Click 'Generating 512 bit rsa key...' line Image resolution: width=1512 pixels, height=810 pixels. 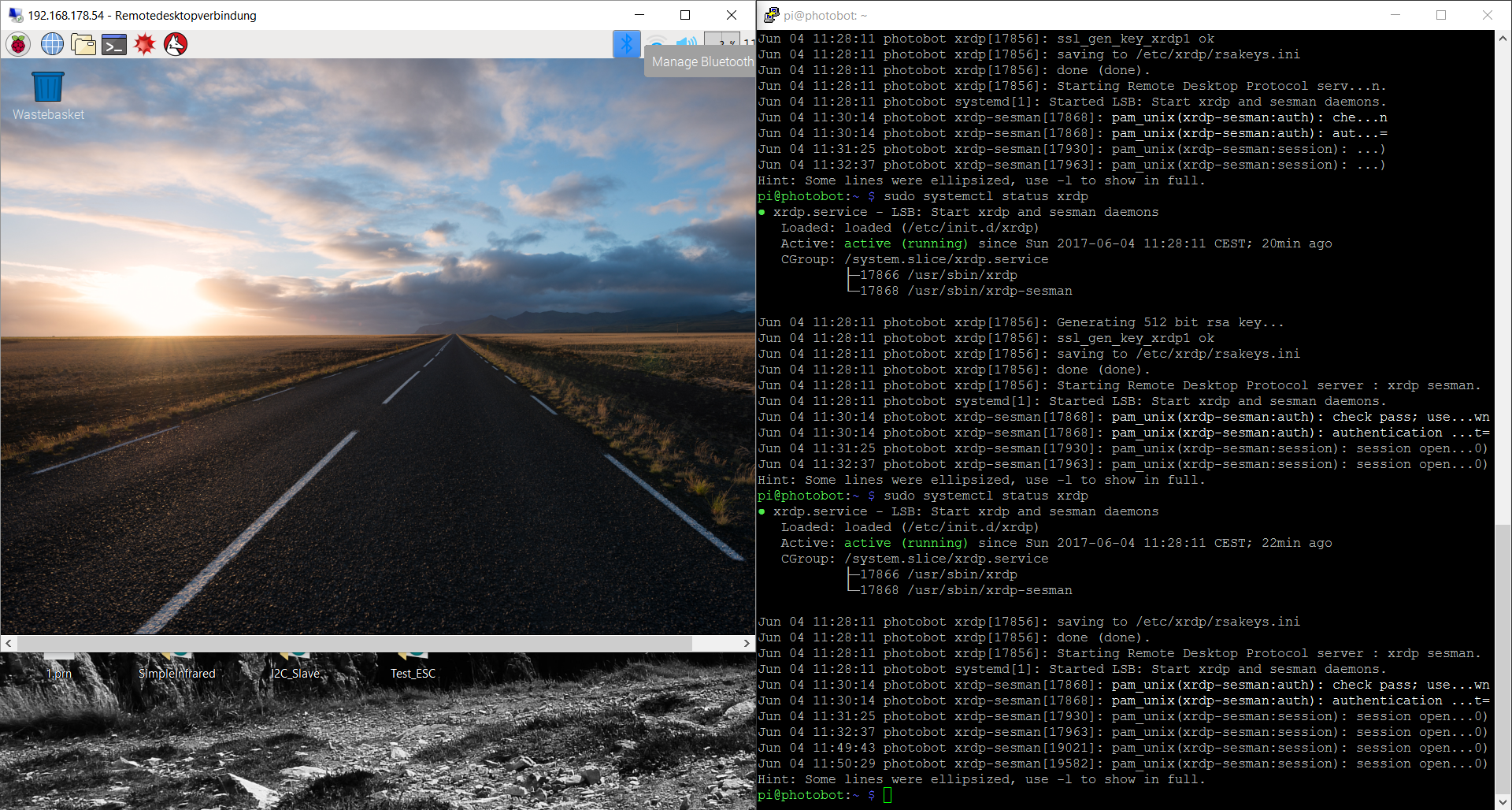(x=1021, y=322)
